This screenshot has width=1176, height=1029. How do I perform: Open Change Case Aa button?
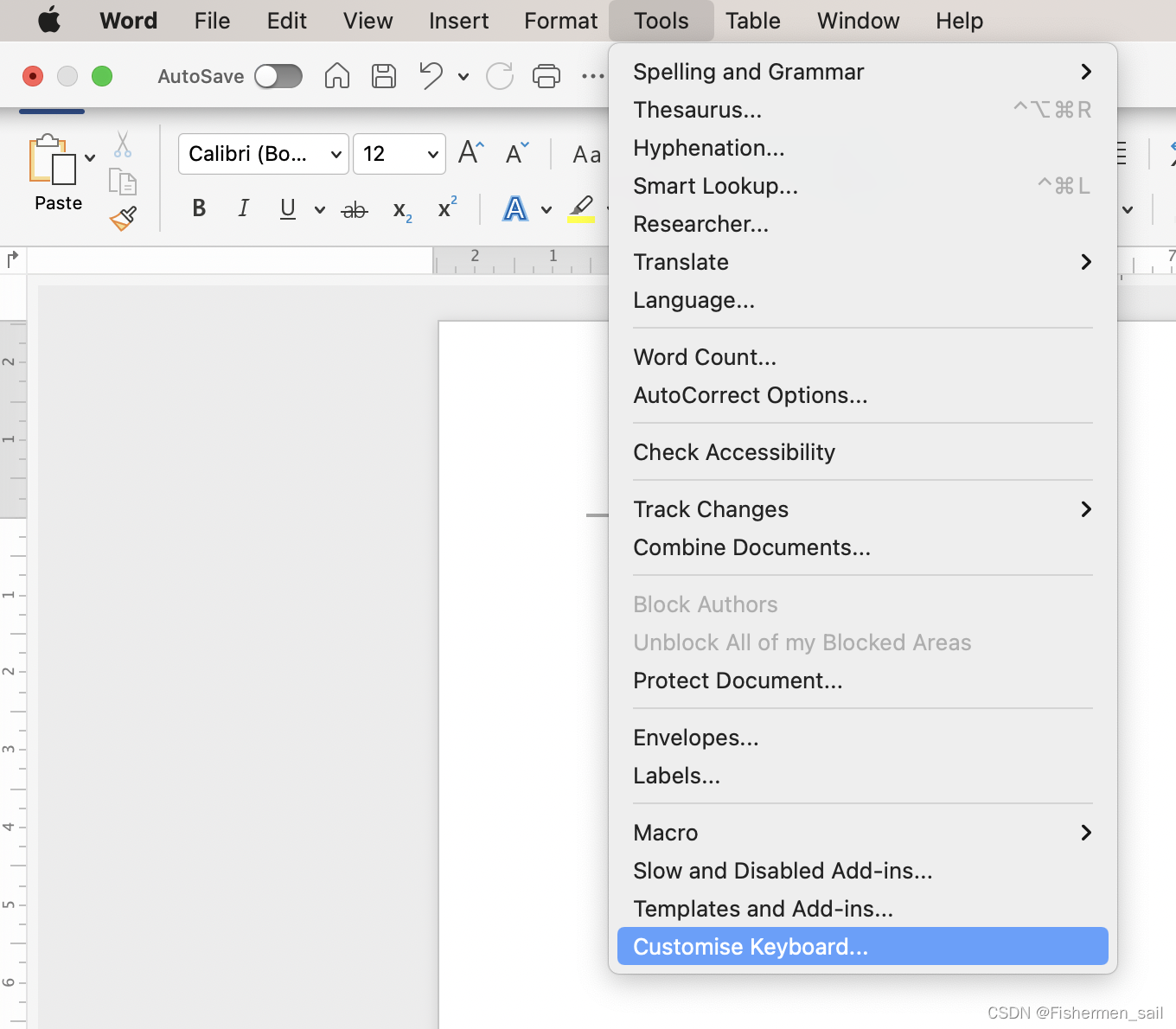click(x=587, y=155)
